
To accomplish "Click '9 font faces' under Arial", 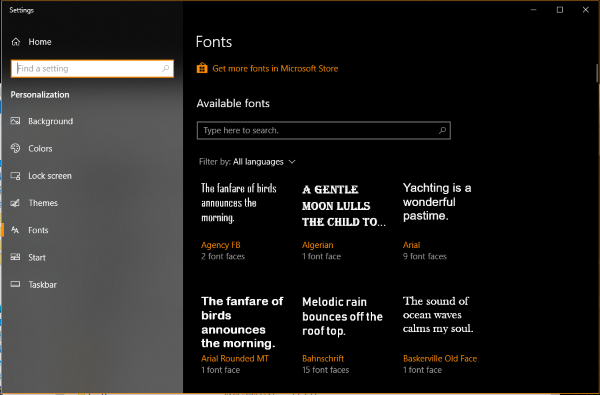I will coord(425,256).
